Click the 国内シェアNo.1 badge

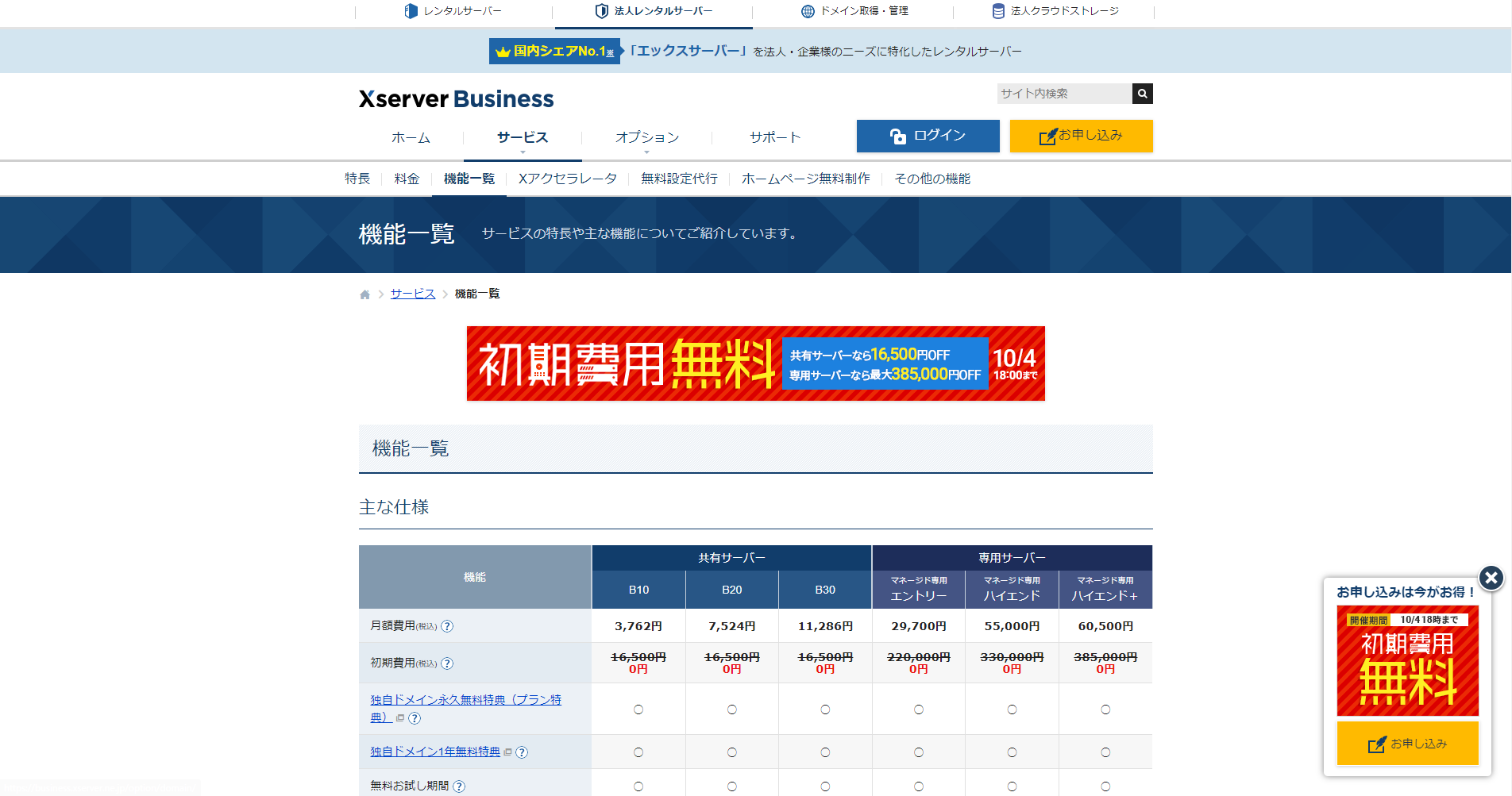(554, 52)
